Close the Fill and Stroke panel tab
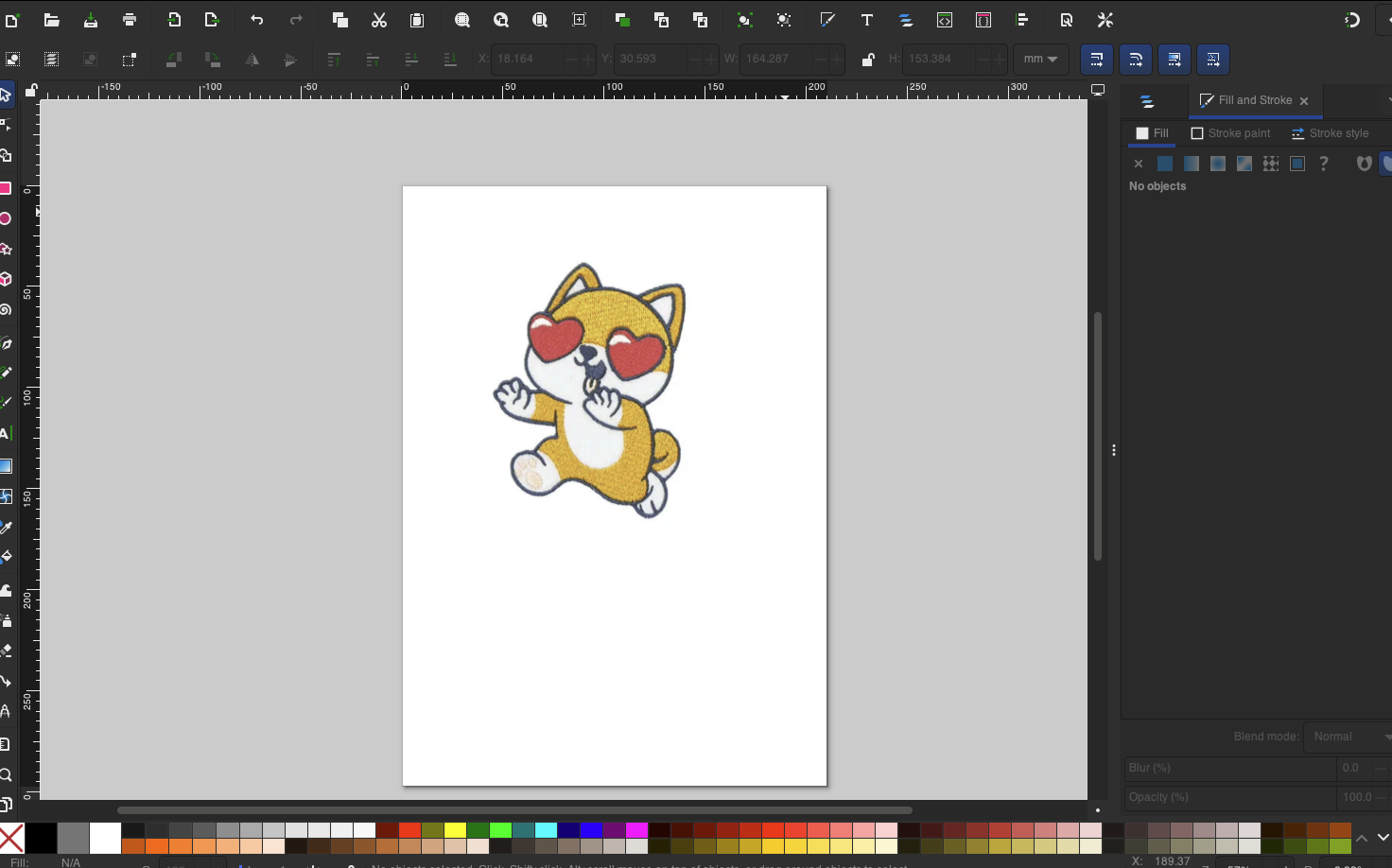Image resolution: width=1392 pixels, height=868 pixels. (1304, 101)
